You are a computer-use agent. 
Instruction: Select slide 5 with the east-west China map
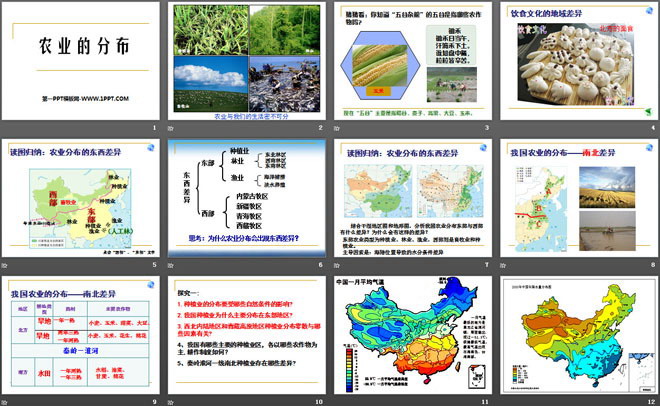(x=80, y=198)
